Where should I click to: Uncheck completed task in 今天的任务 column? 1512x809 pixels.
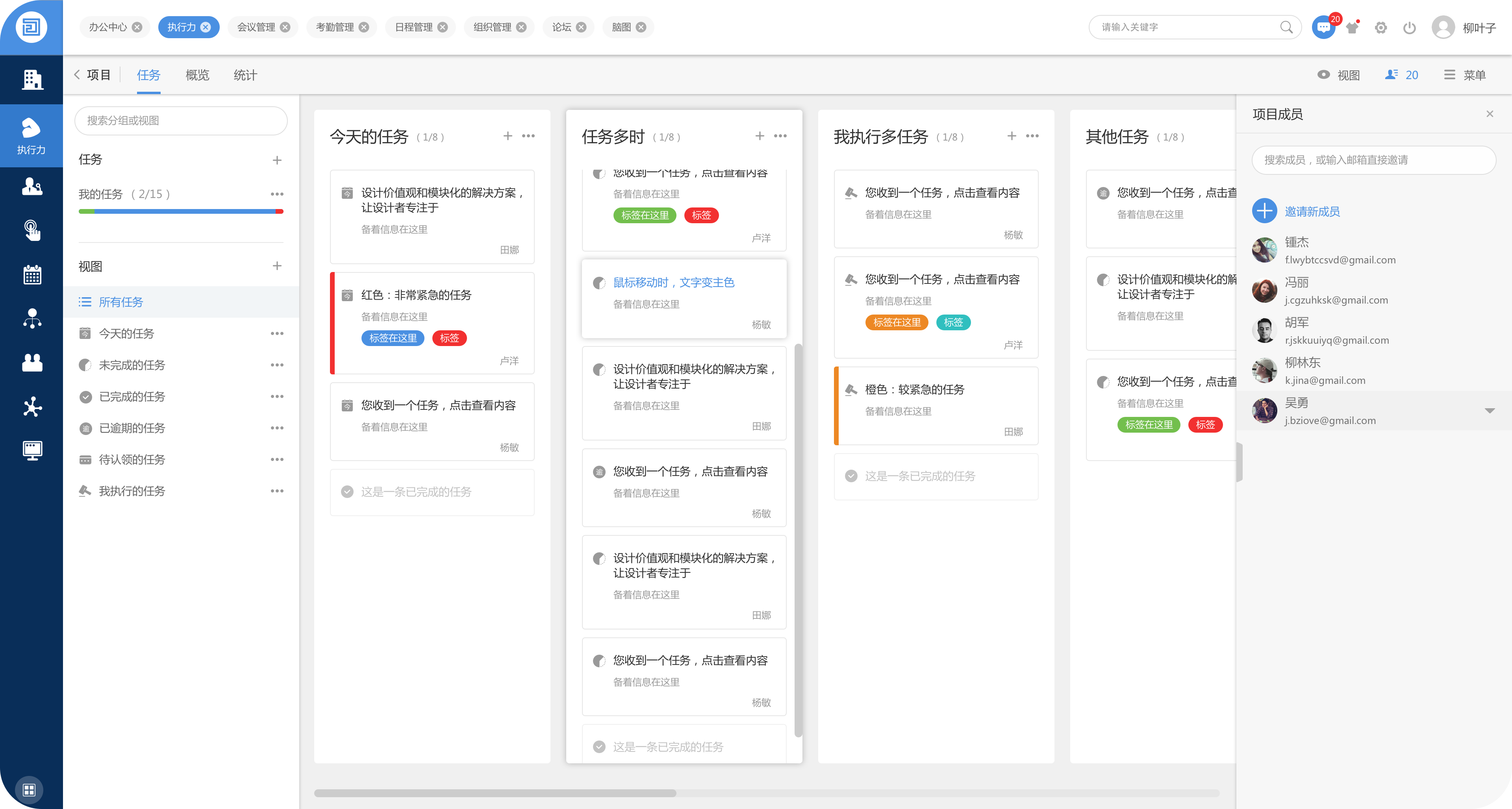347,492
